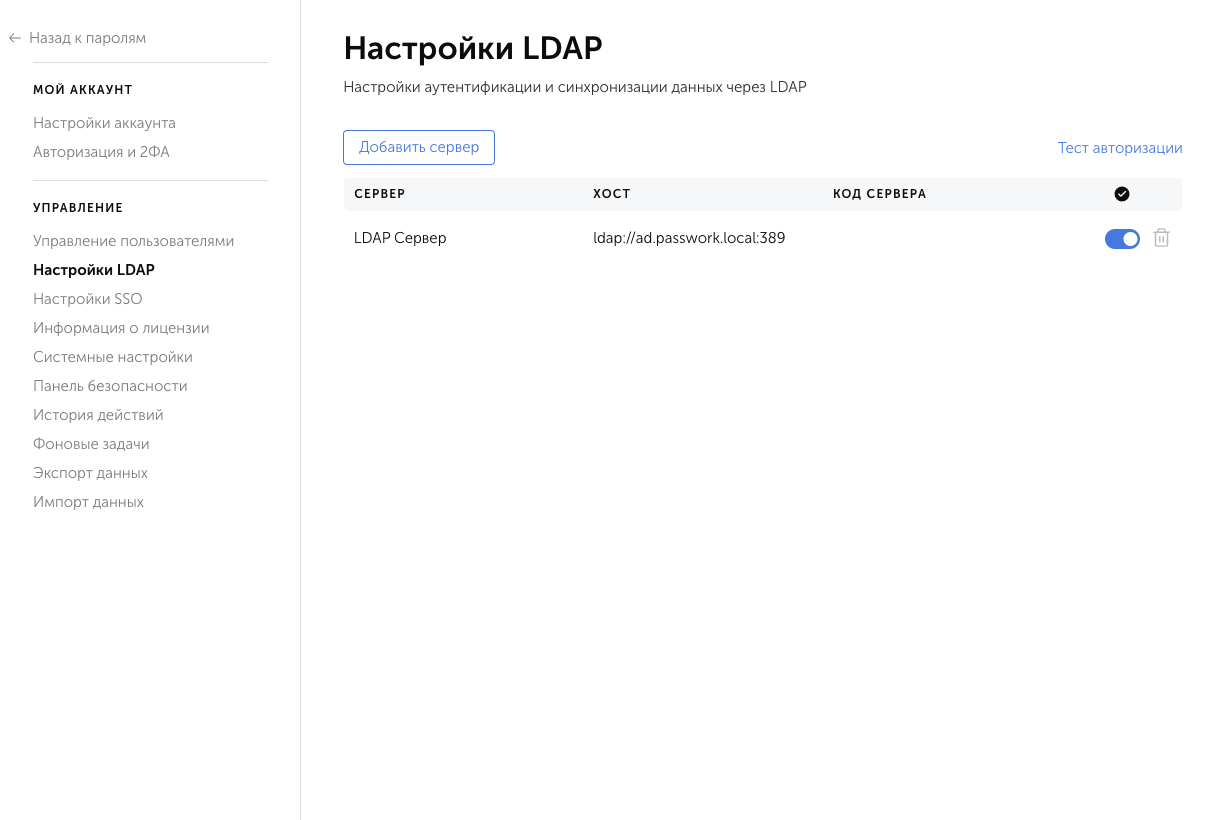1211x820 pixels.
Task: Click the host value ldap://ad.passwork.local:389
Action: [x=688, y=238]
